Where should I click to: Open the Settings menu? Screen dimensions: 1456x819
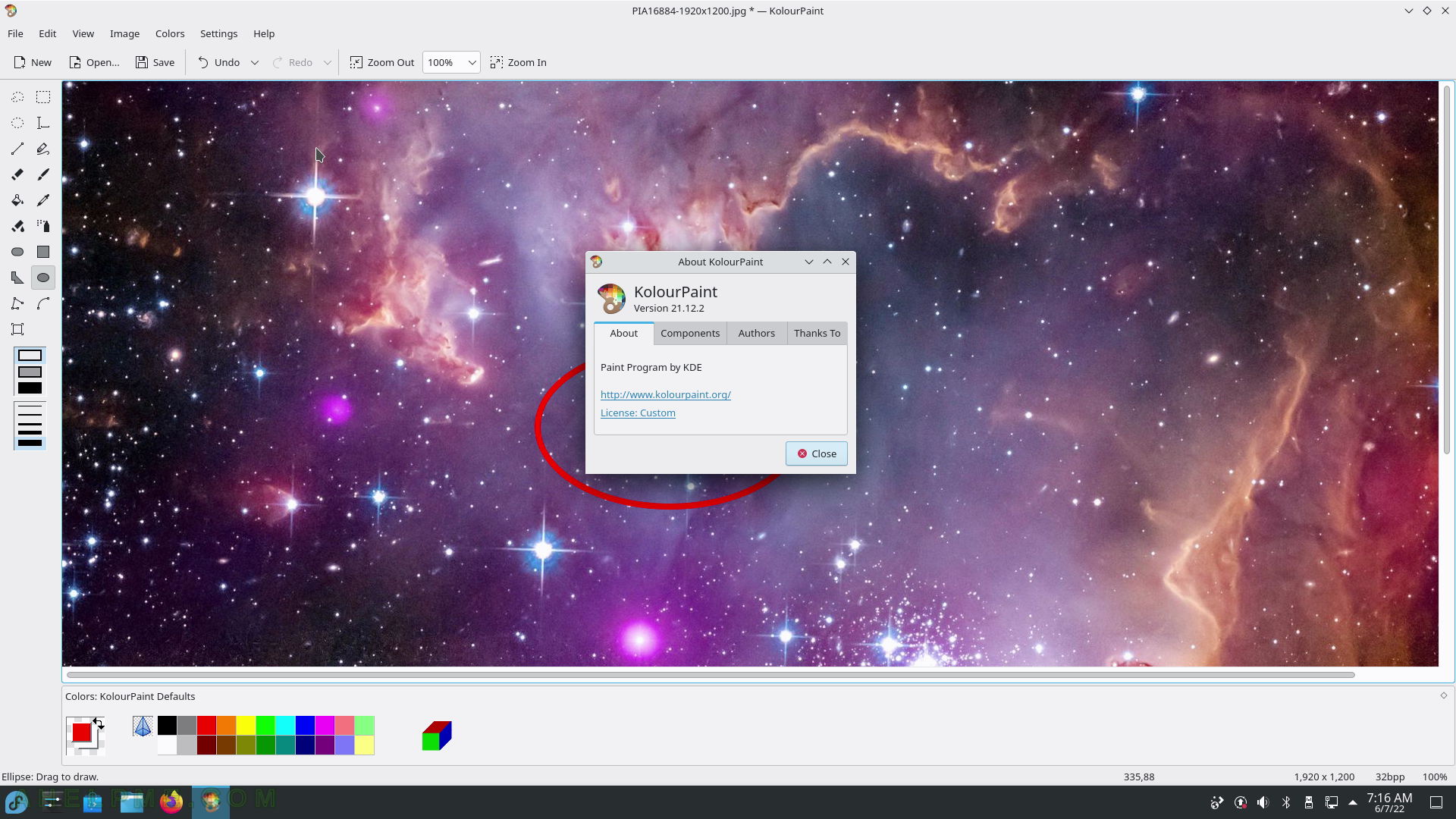218,33
